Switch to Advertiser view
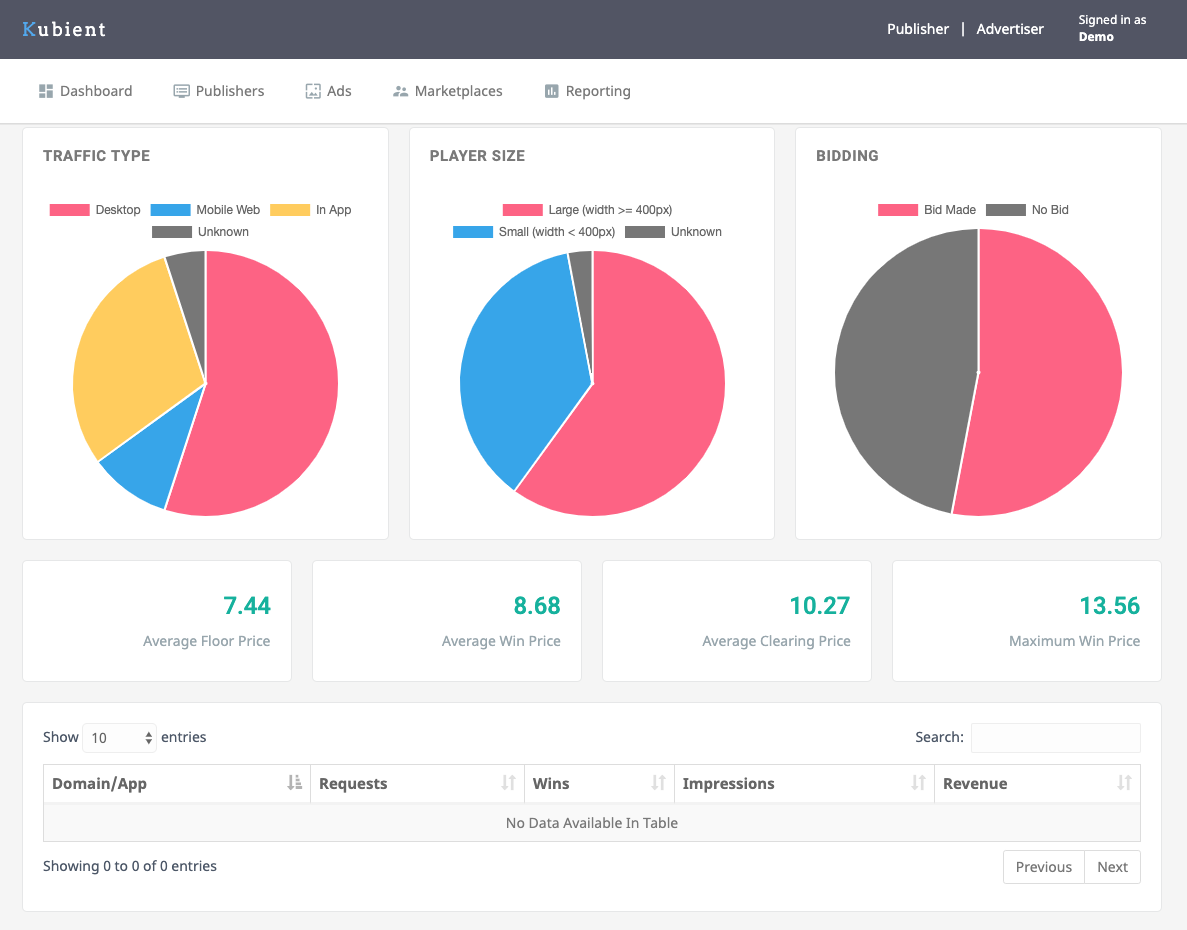This screenshot has height=930, width=1187. (x=1010, y=29)
